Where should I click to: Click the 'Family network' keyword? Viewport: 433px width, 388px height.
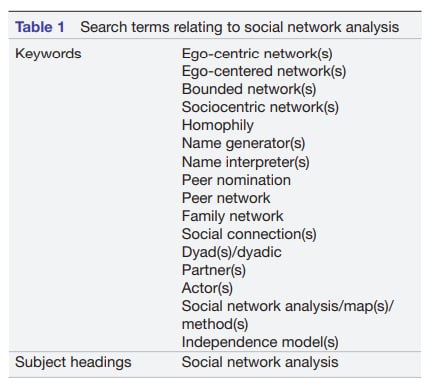point(233,216)
